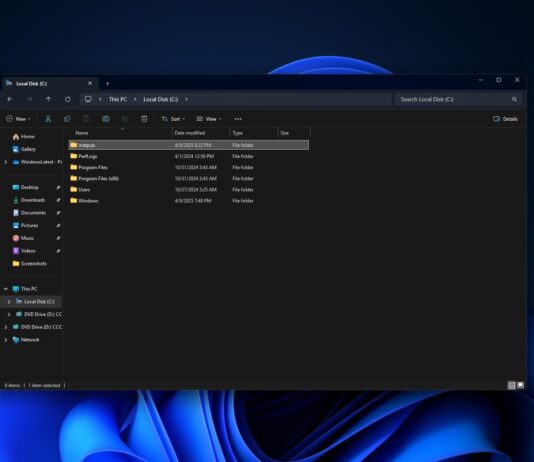Delete the selected folder with trash icon
This screenshot has width=534, height=462.
pyautogui.click(x=144, y=119)
